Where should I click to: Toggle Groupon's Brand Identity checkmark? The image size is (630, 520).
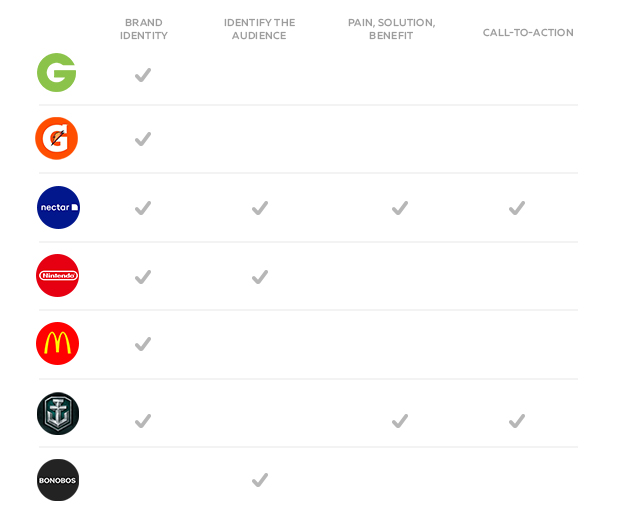click(143, 75)
